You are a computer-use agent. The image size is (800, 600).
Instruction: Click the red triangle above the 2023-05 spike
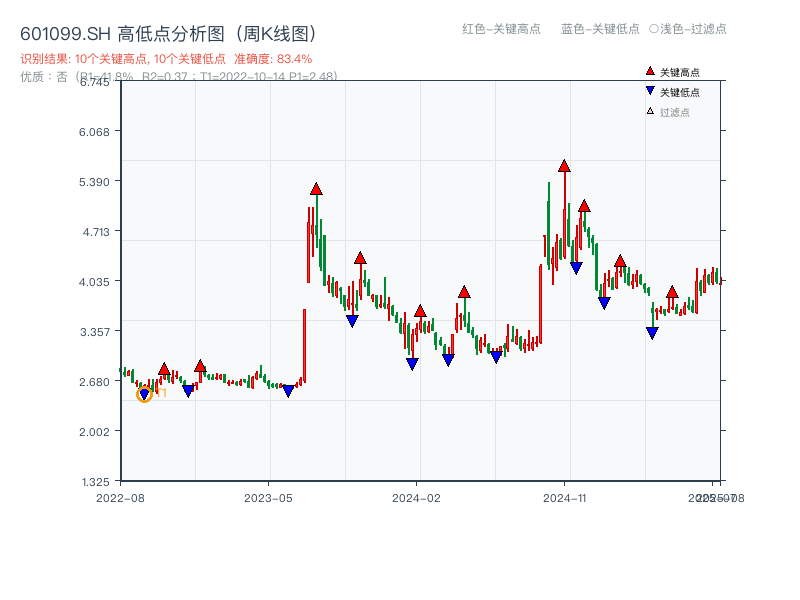click(x=317, y=187)
